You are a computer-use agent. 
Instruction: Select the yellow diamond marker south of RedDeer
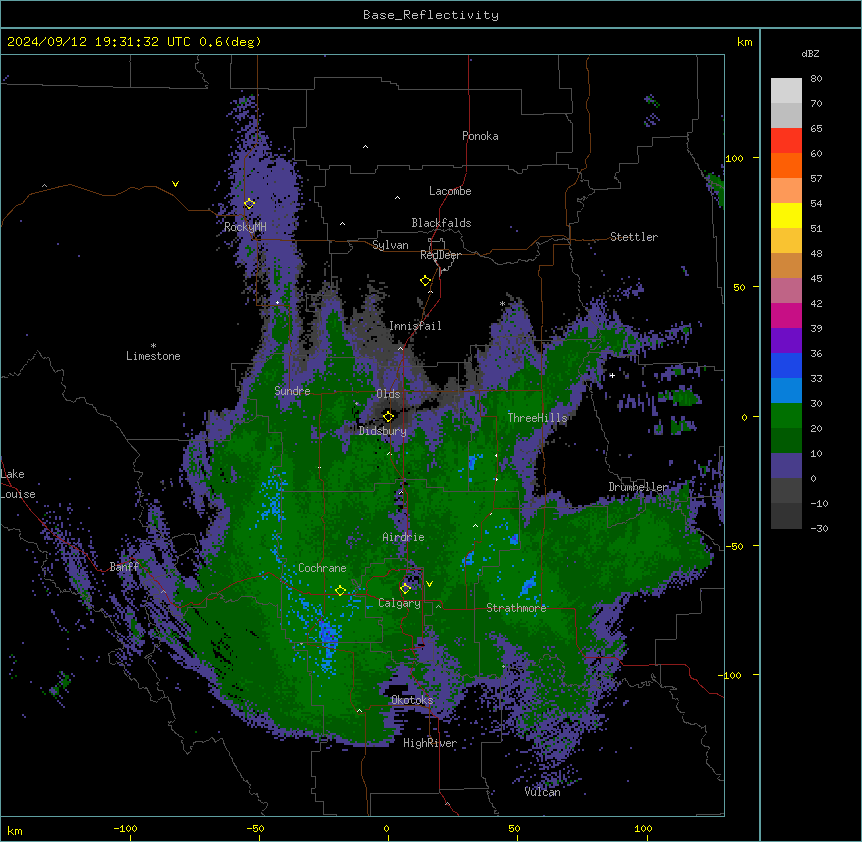tap(425, 281)
